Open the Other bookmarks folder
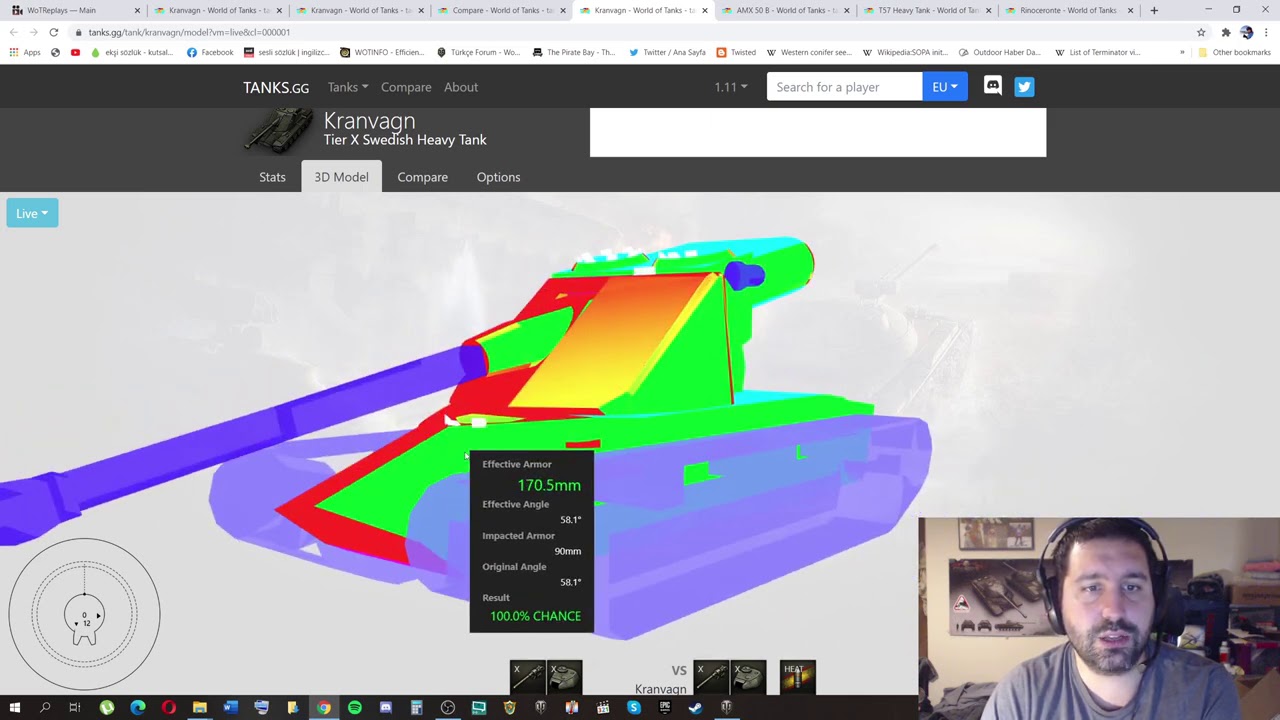Image resolution: width=1280 pixels, height=720 pixels. (x=1235, y=52)
